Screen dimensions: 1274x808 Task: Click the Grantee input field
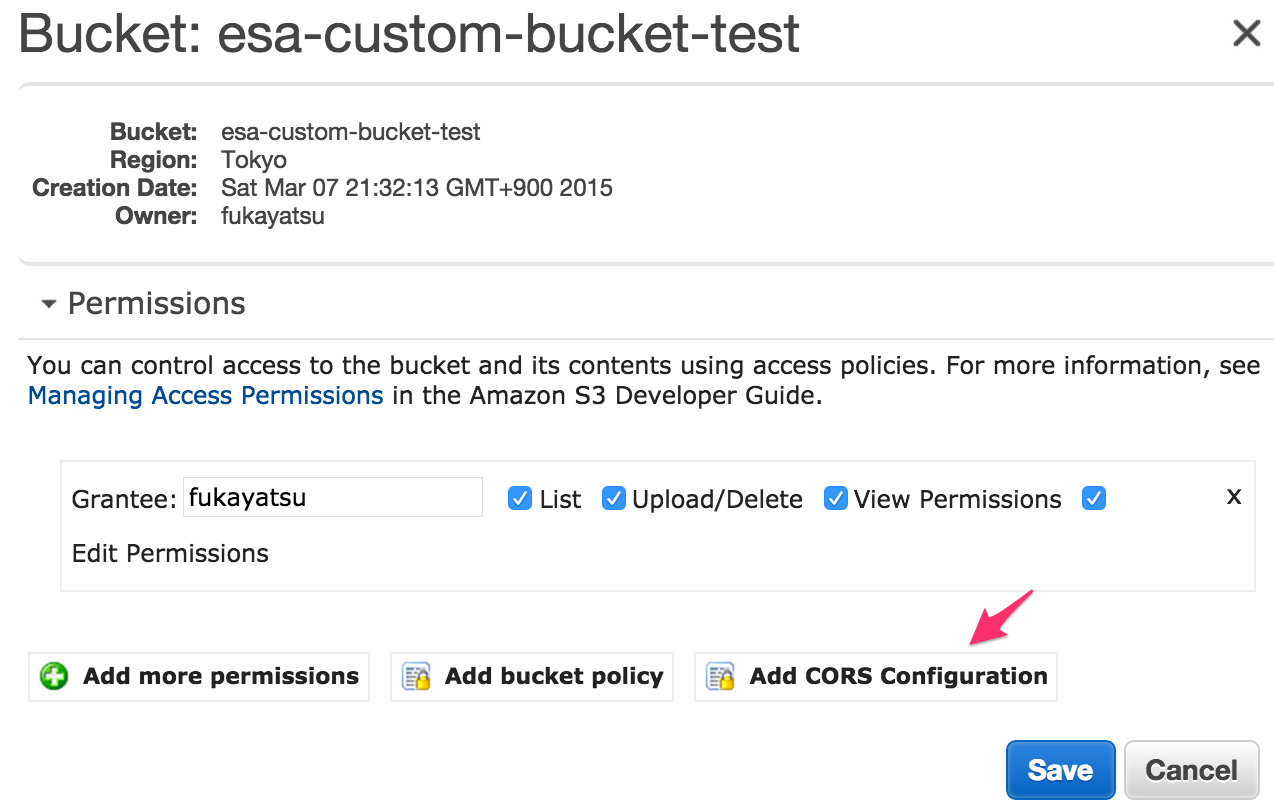coord(333,497)
